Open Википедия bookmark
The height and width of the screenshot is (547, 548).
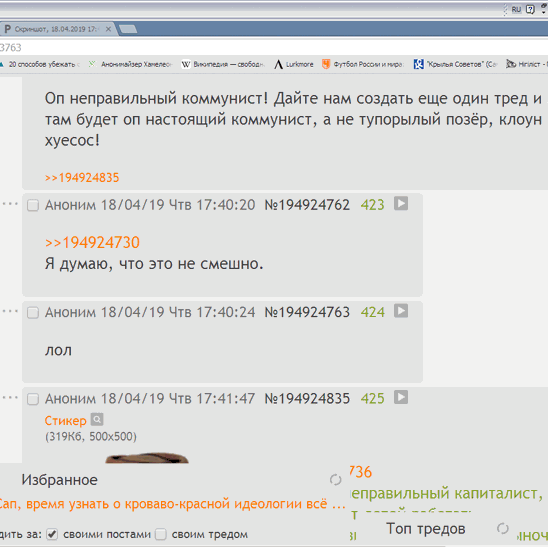tap(223, 64)
